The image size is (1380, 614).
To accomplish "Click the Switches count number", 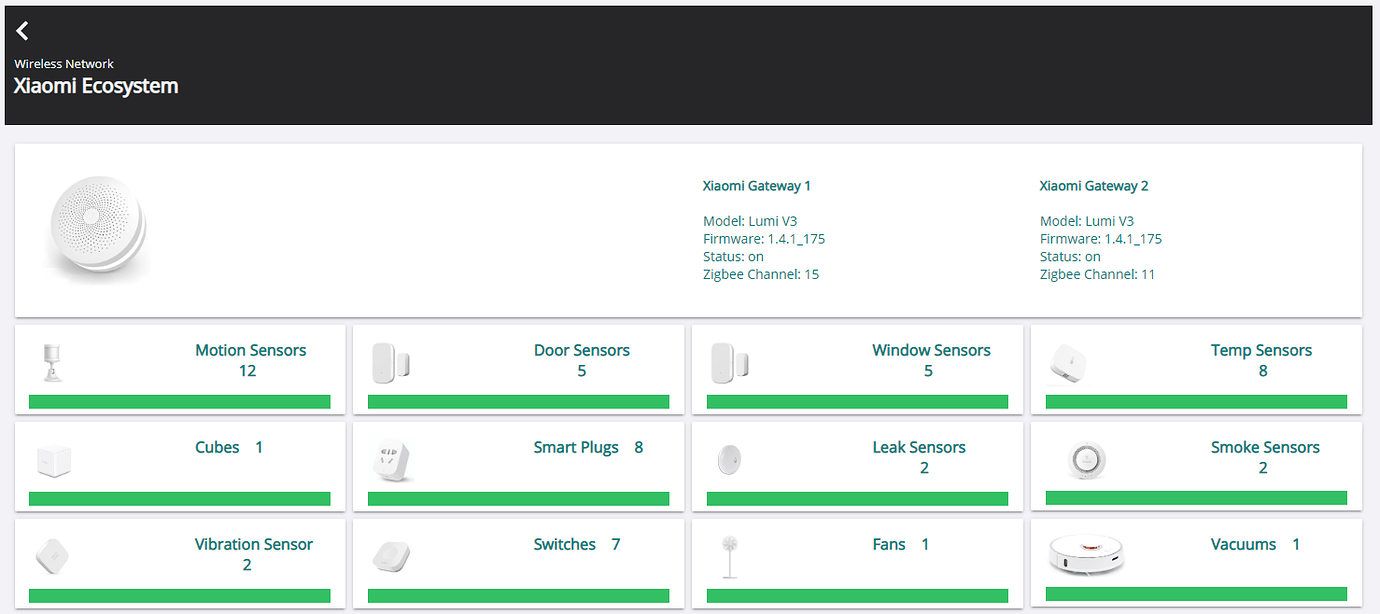I will tap(615, 544).
